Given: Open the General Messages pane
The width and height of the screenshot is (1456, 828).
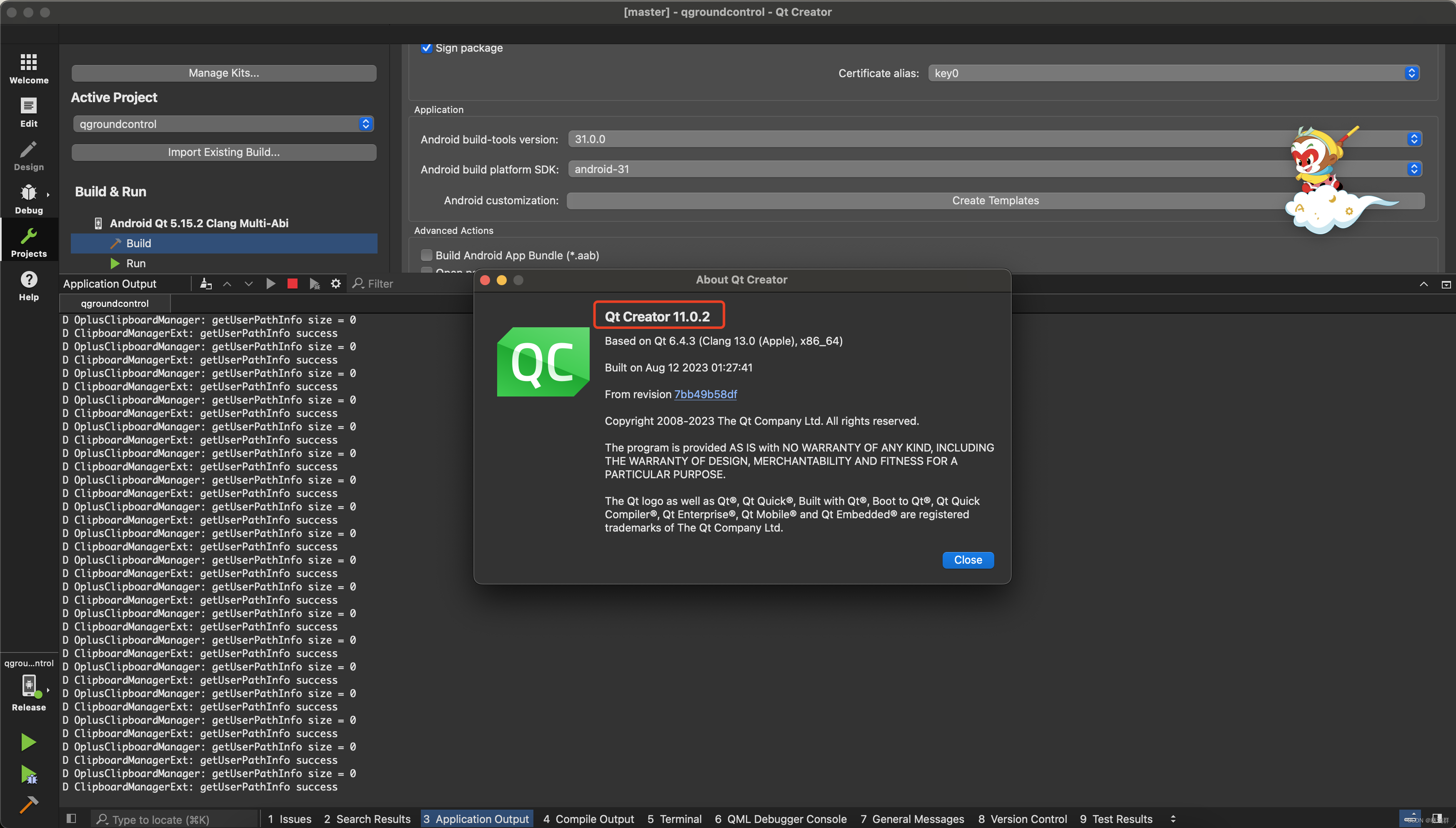Looking at the screenshot, I should coord(912,819).
